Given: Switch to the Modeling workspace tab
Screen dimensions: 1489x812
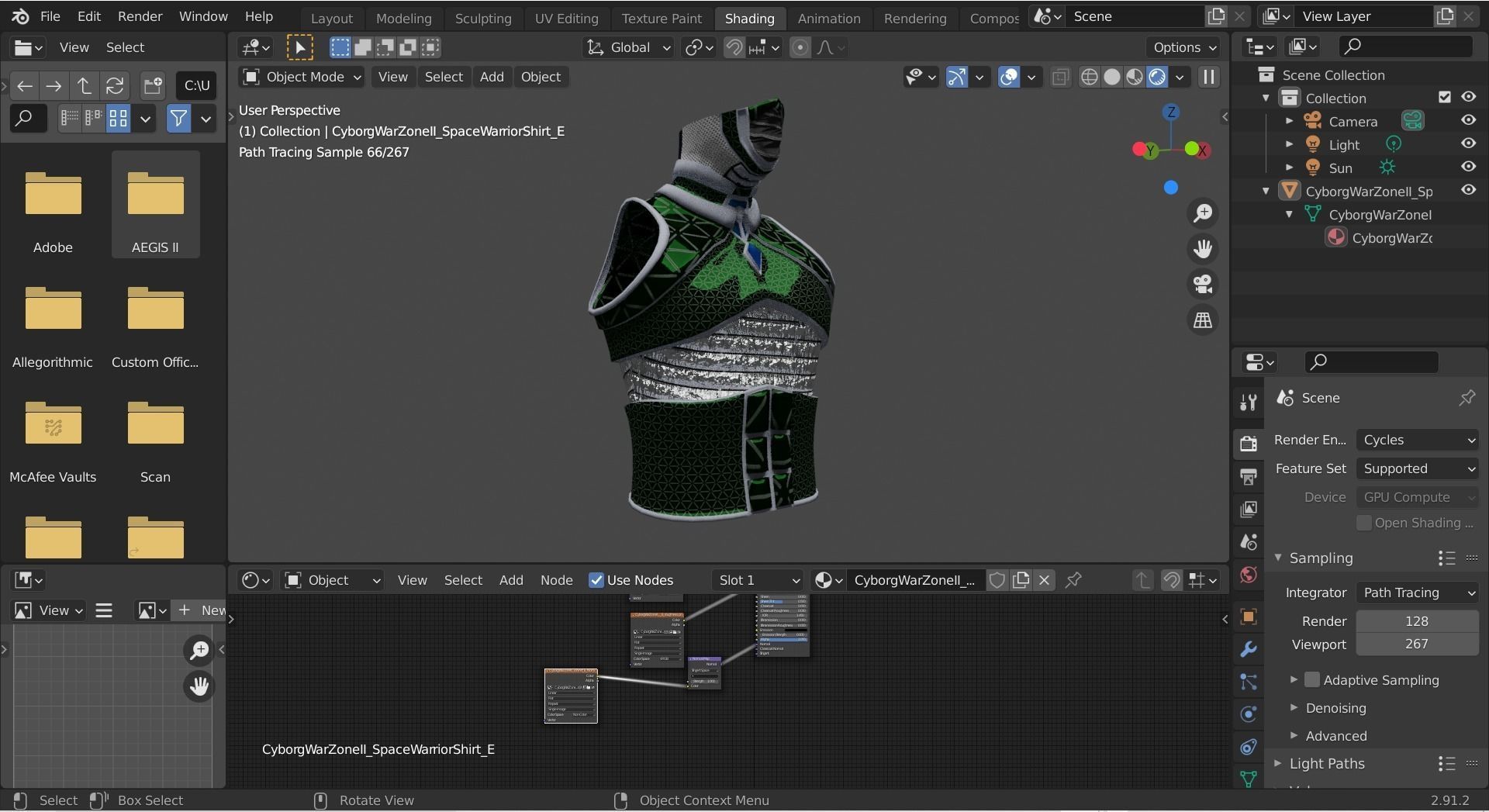Looking at the screenshot, I should click(x=403, y=18).
